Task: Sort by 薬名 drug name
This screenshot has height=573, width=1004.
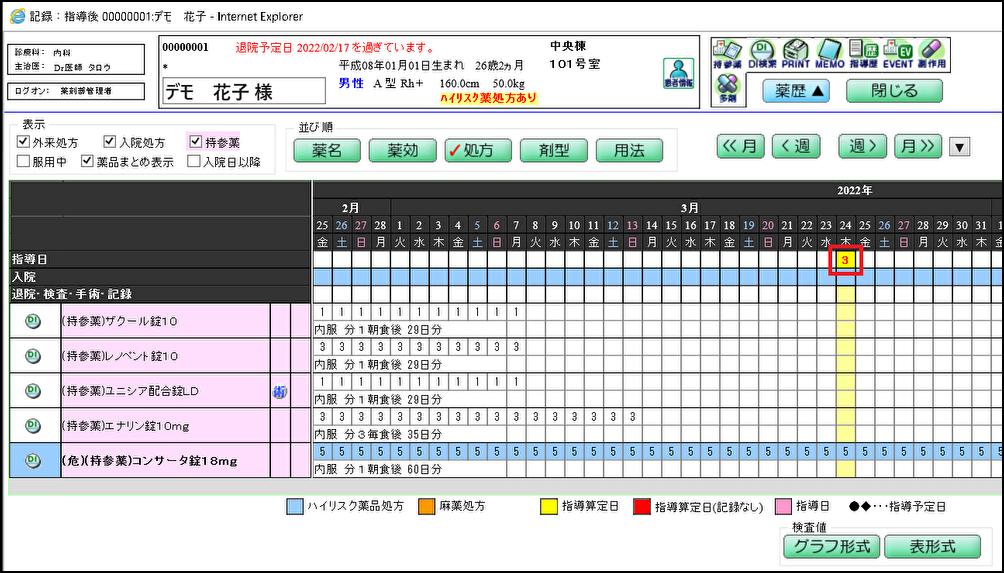Action: pos(327,151)
